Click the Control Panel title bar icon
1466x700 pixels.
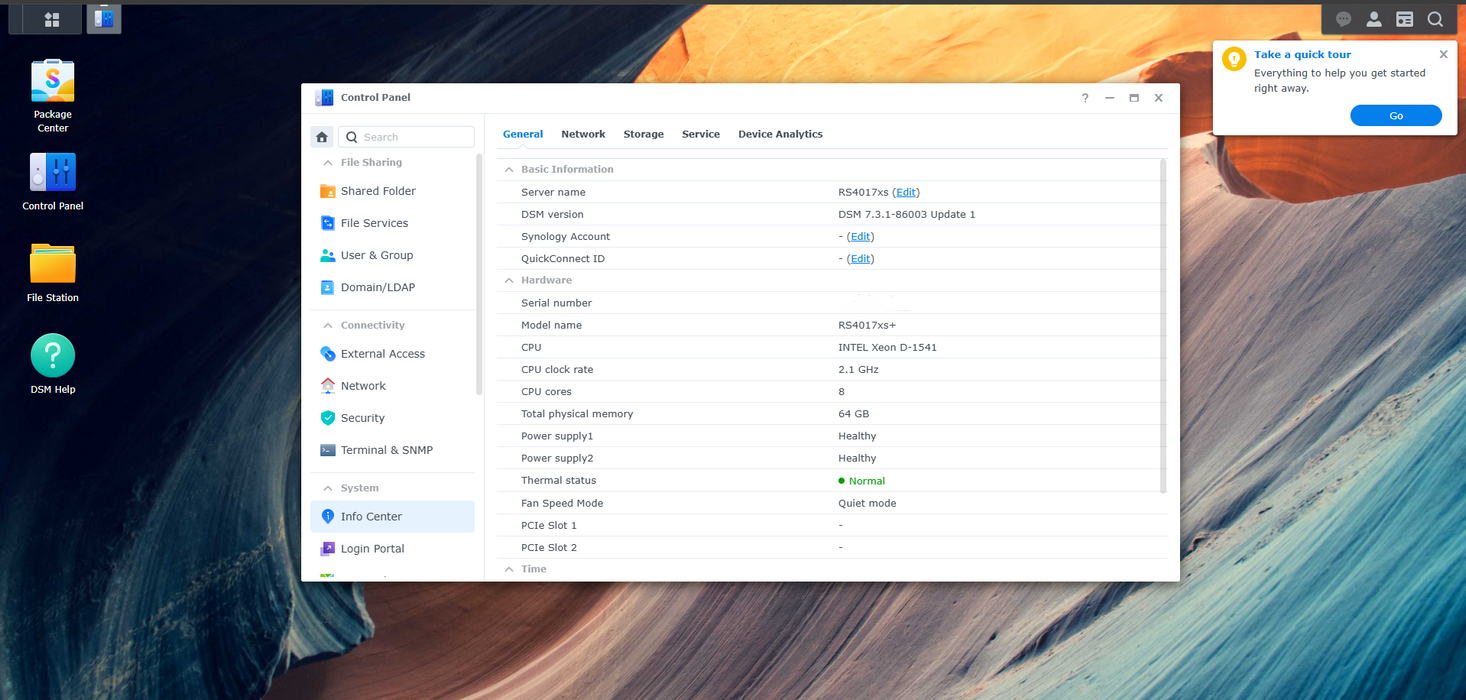(x=324, y=97)
